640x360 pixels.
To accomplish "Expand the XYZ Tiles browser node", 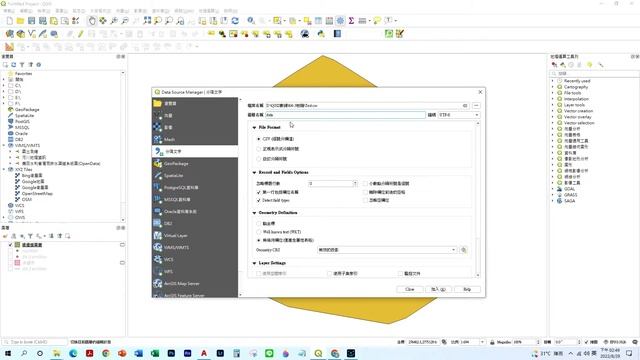I will pyautogui.click(x=4, y=169).
